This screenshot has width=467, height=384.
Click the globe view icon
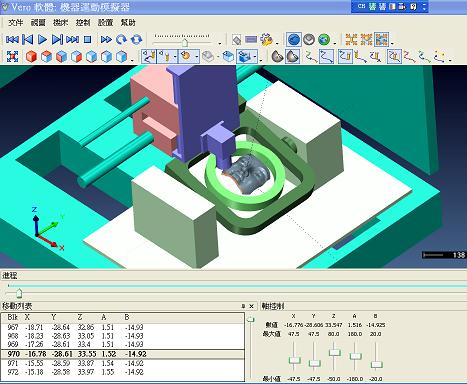(x=324, y=40)
